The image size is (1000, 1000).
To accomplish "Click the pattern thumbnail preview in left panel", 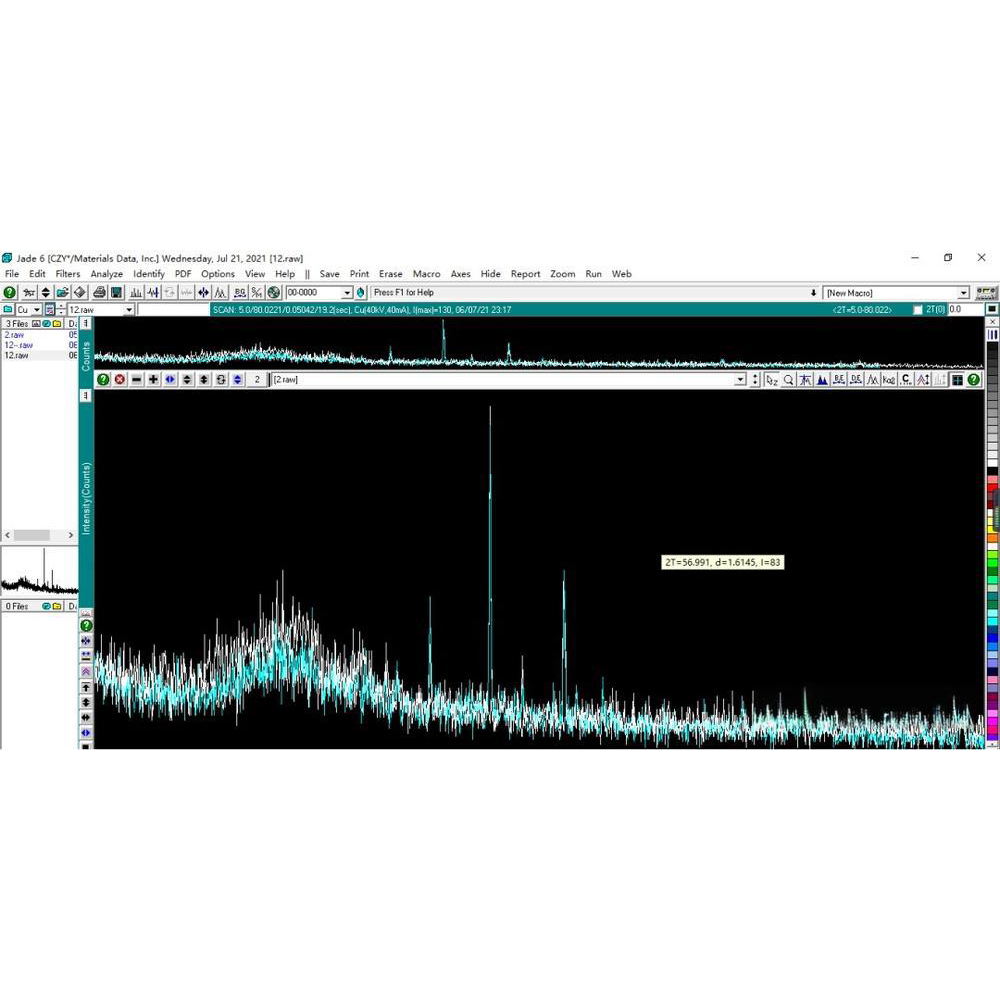I will click(x=40, y=571).
